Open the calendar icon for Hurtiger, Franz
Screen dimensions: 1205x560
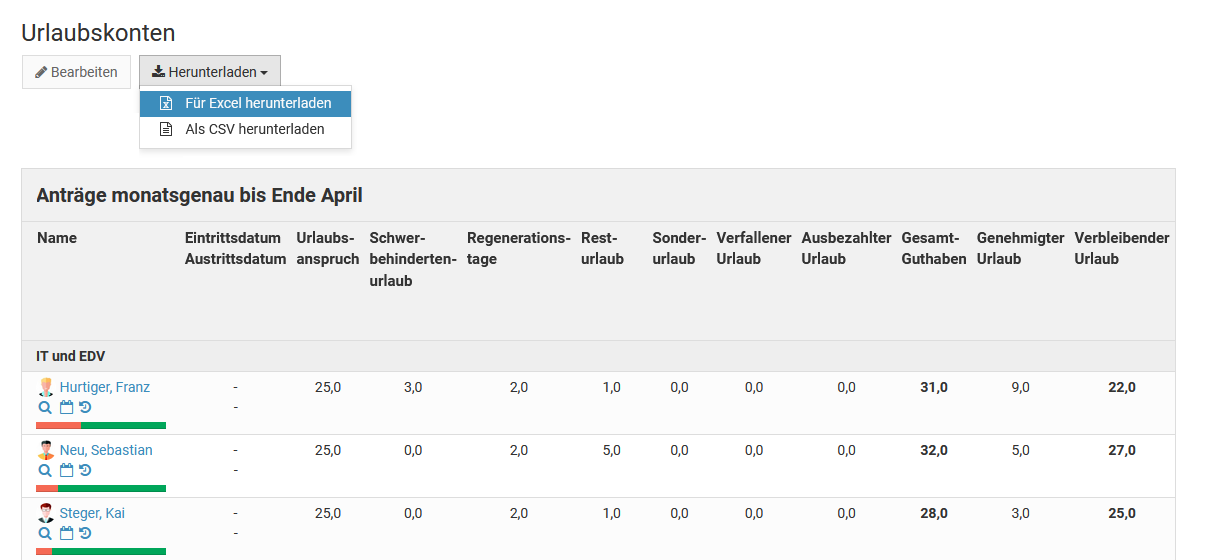point(66,407)
